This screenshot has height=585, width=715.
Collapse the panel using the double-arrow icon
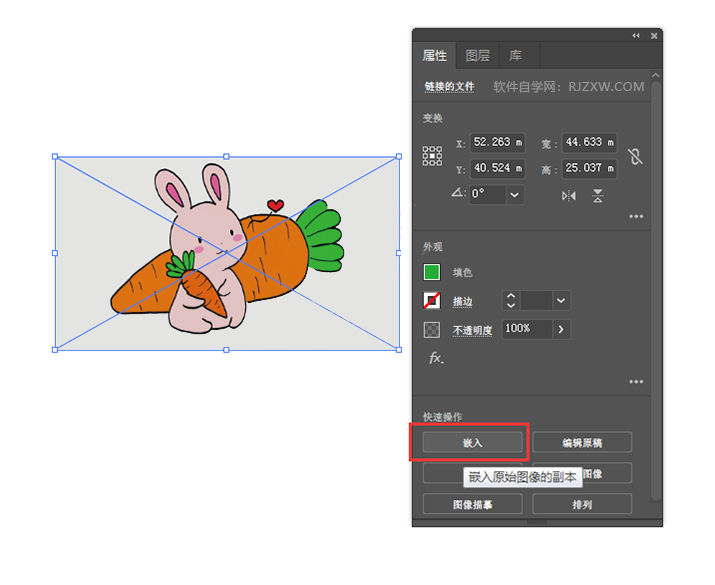click(x=636, y=35)
